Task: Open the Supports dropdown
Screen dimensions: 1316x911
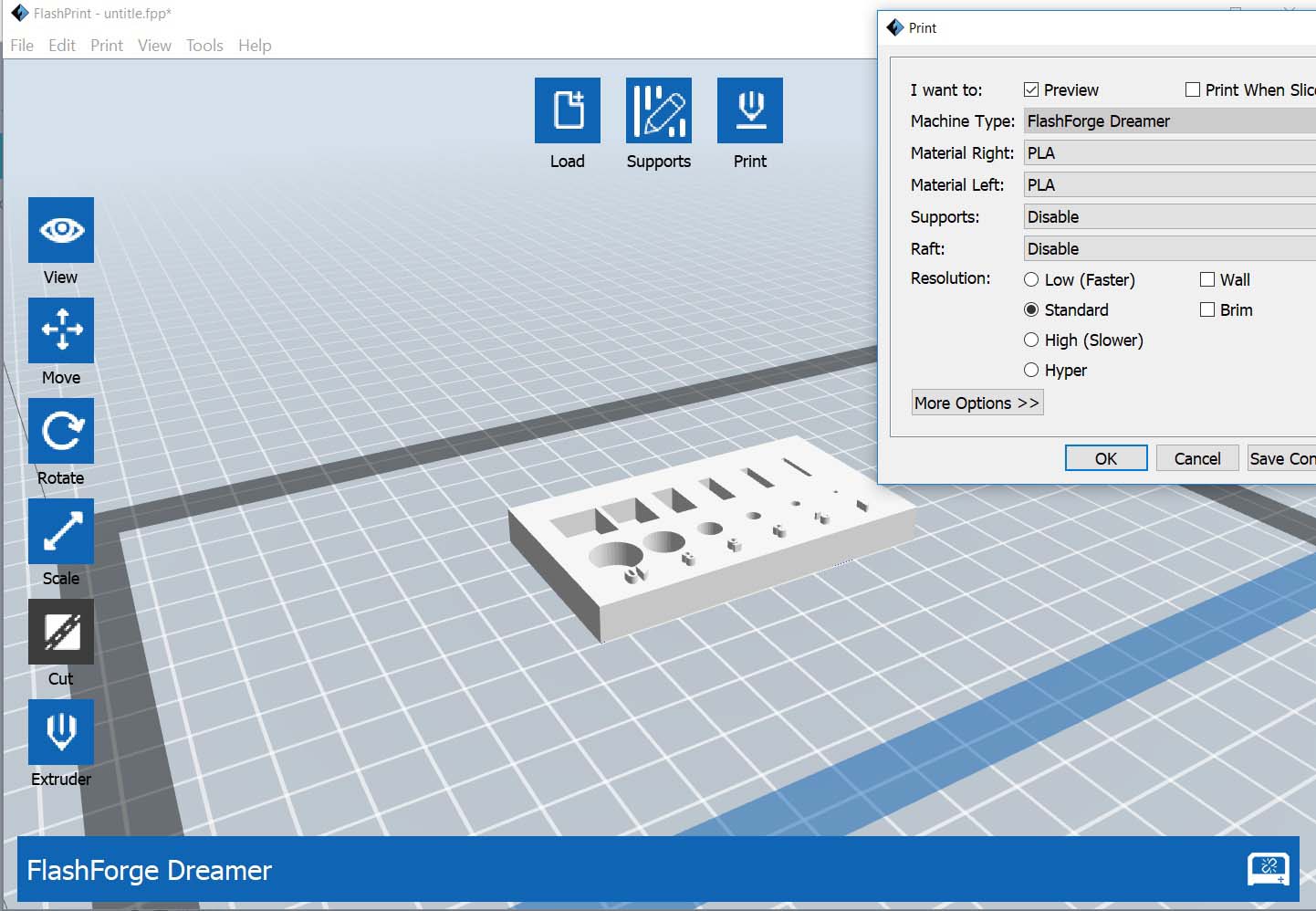Action: click(1170, 216)
